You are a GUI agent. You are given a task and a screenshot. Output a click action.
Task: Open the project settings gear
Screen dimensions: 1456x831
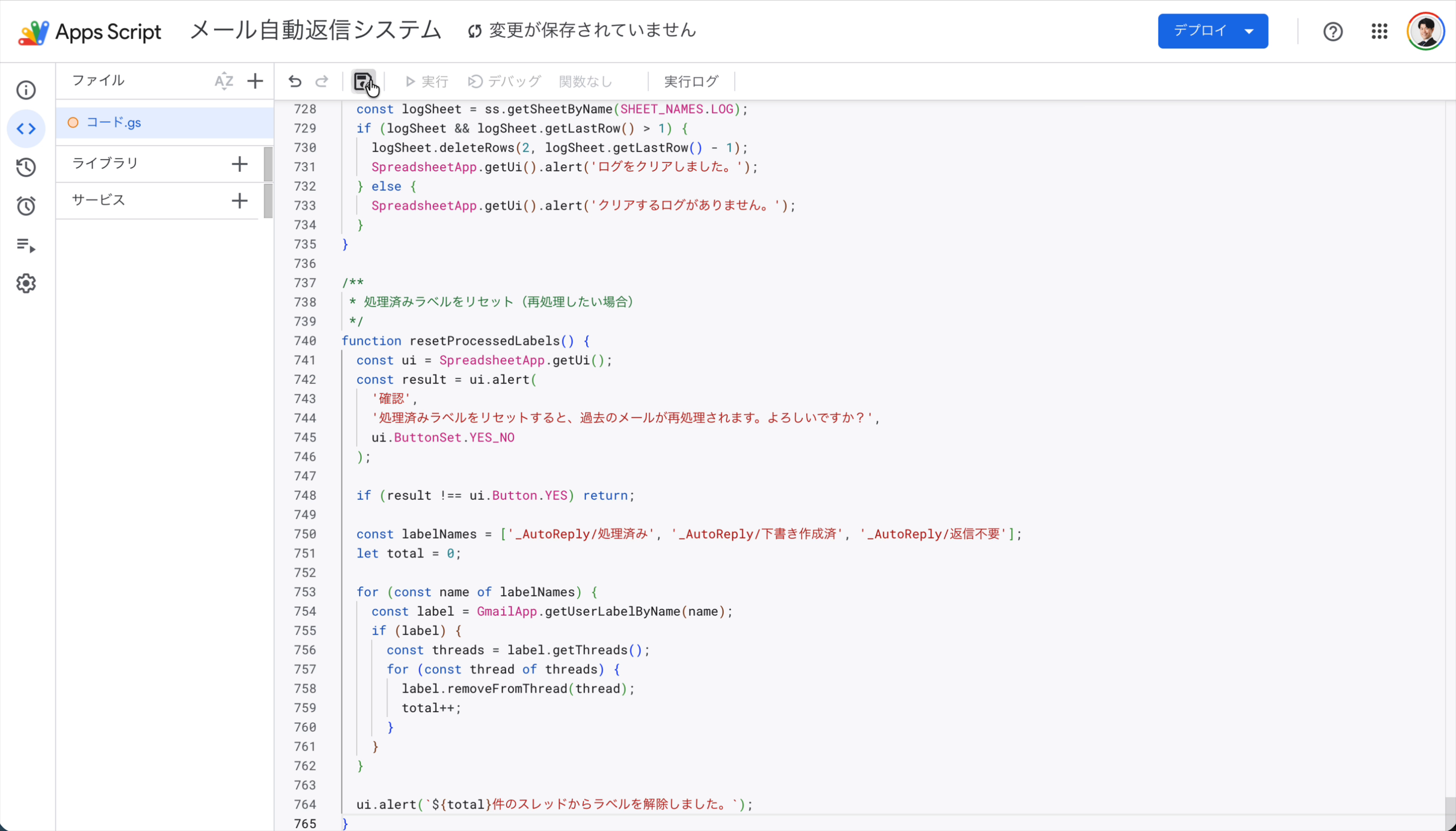point(26,284)
